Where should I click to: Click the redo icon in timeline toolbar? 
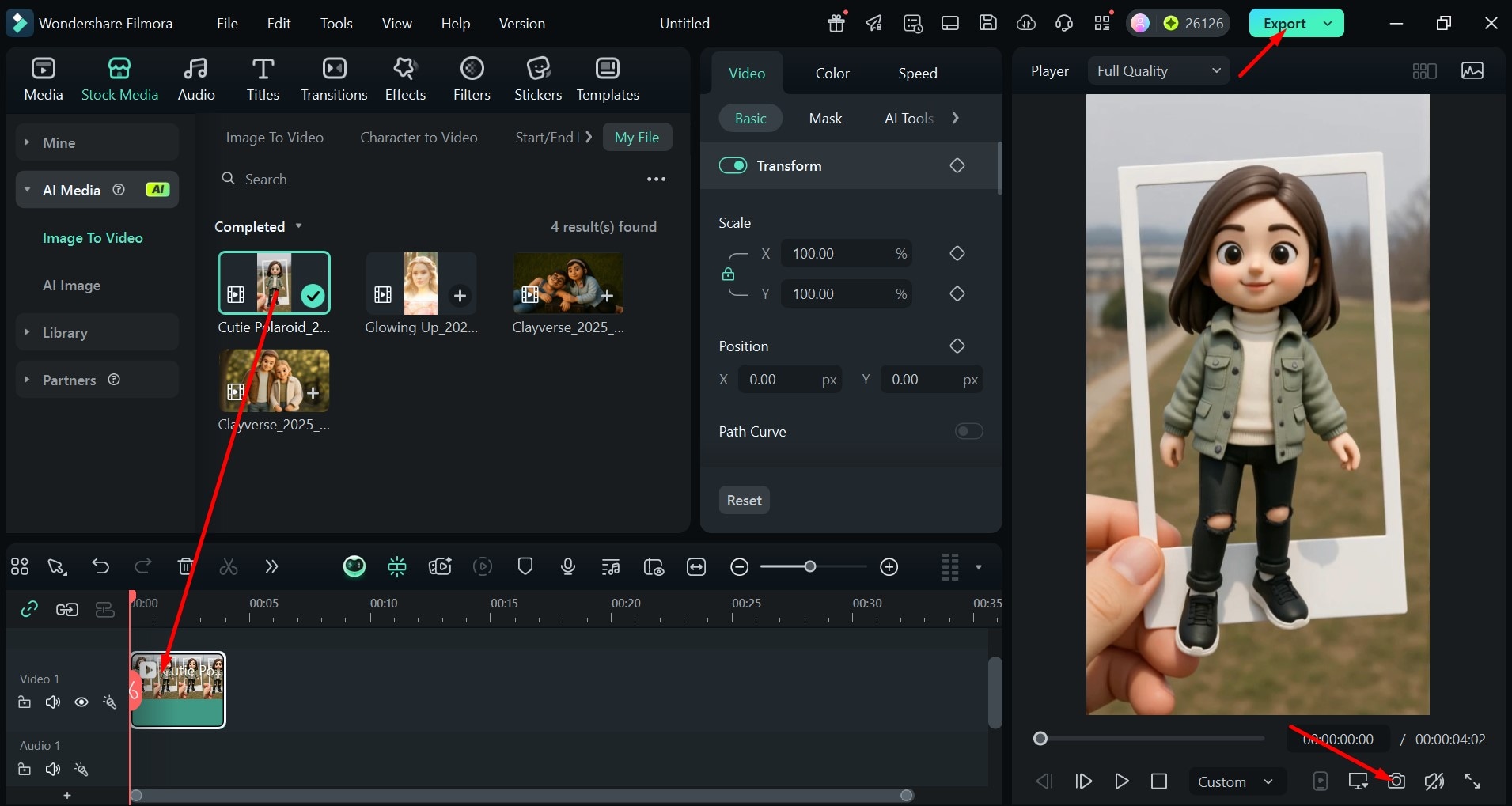[143, 566]
